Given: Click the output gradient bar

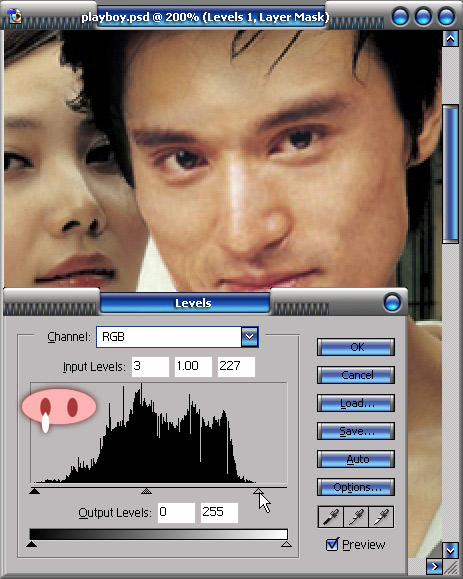Looking at the screenshot, I should tap(159, 534).
